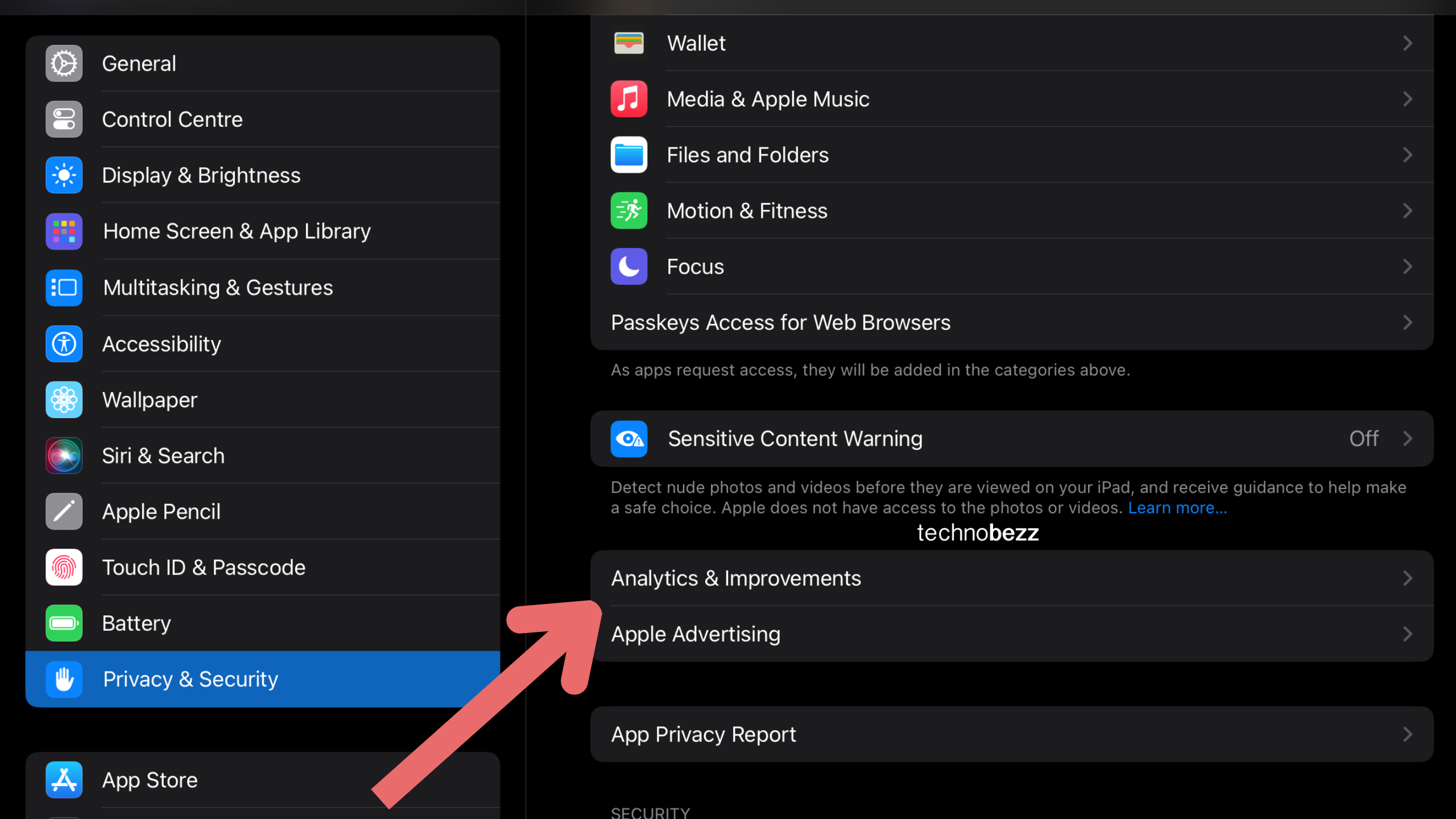Open Accessibility settings
The height and width of the screenshot is (819, 1456).
point(263,344)
